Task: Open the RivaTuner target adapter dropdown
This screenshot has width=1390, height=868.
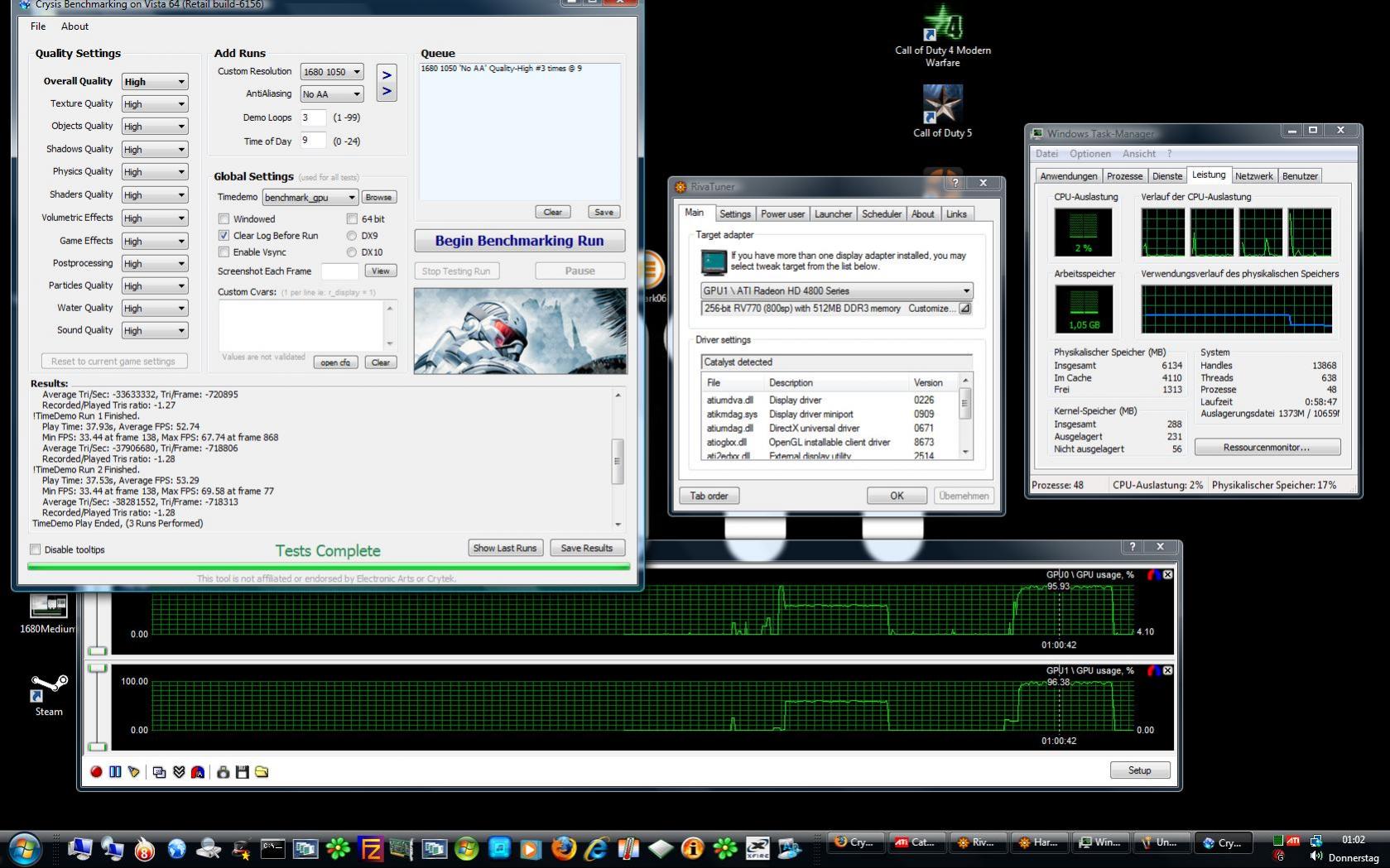Action: pyautogui.click(x=836, y=291)
